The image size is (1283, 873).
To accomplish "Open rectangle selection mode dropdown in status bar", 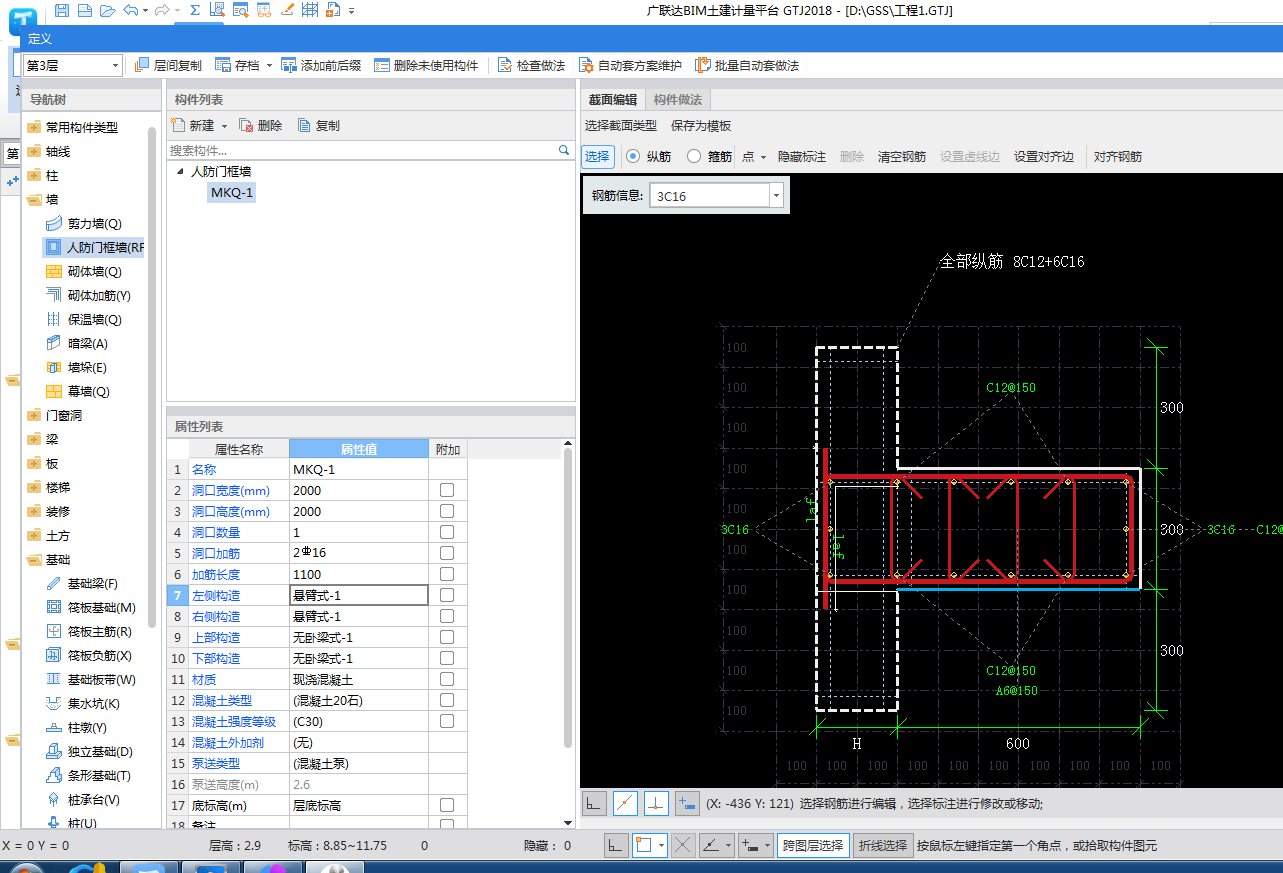I will coord(660,845).
